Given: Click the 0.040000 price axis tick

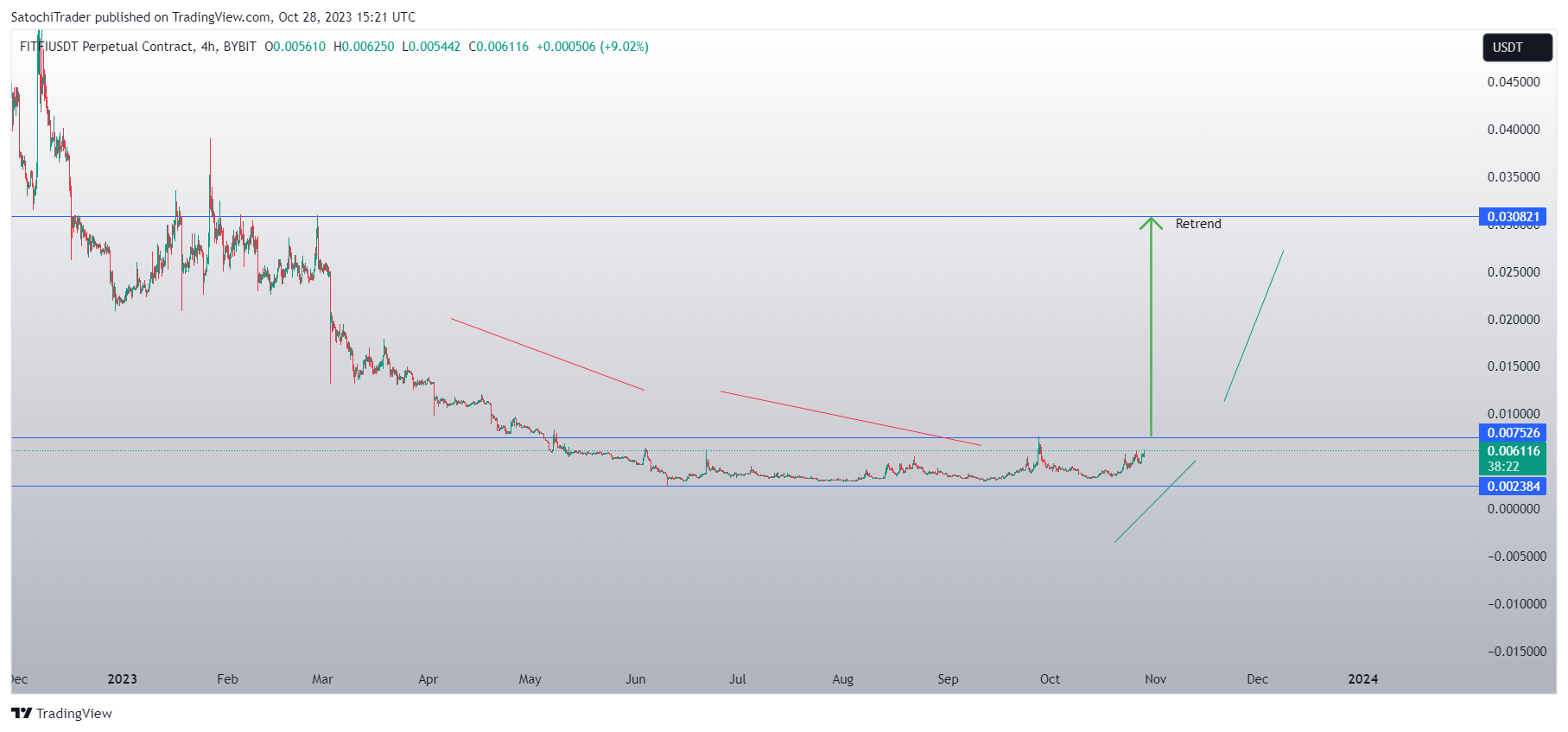Looking at the screenshot, I should pos(1514,130).
